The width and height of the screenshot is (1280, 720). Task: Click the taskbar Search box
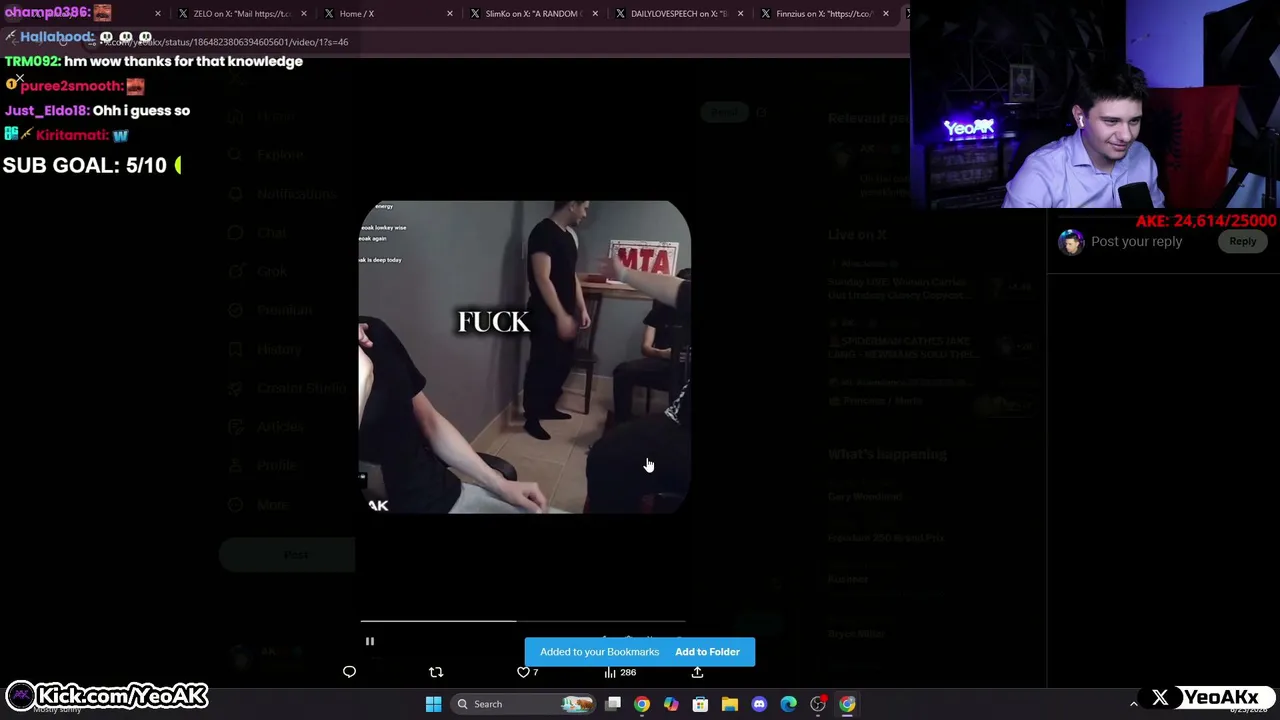click(522, 704)
